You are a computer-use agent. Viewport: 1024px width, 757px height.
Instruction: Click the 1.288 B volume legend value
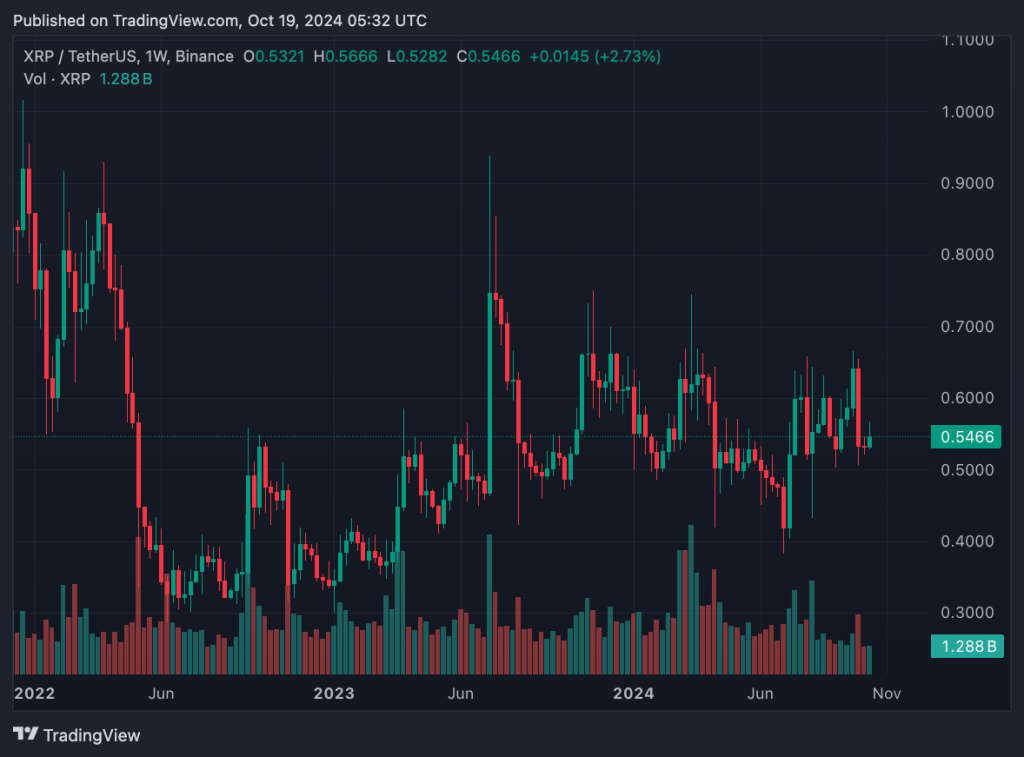126,79
